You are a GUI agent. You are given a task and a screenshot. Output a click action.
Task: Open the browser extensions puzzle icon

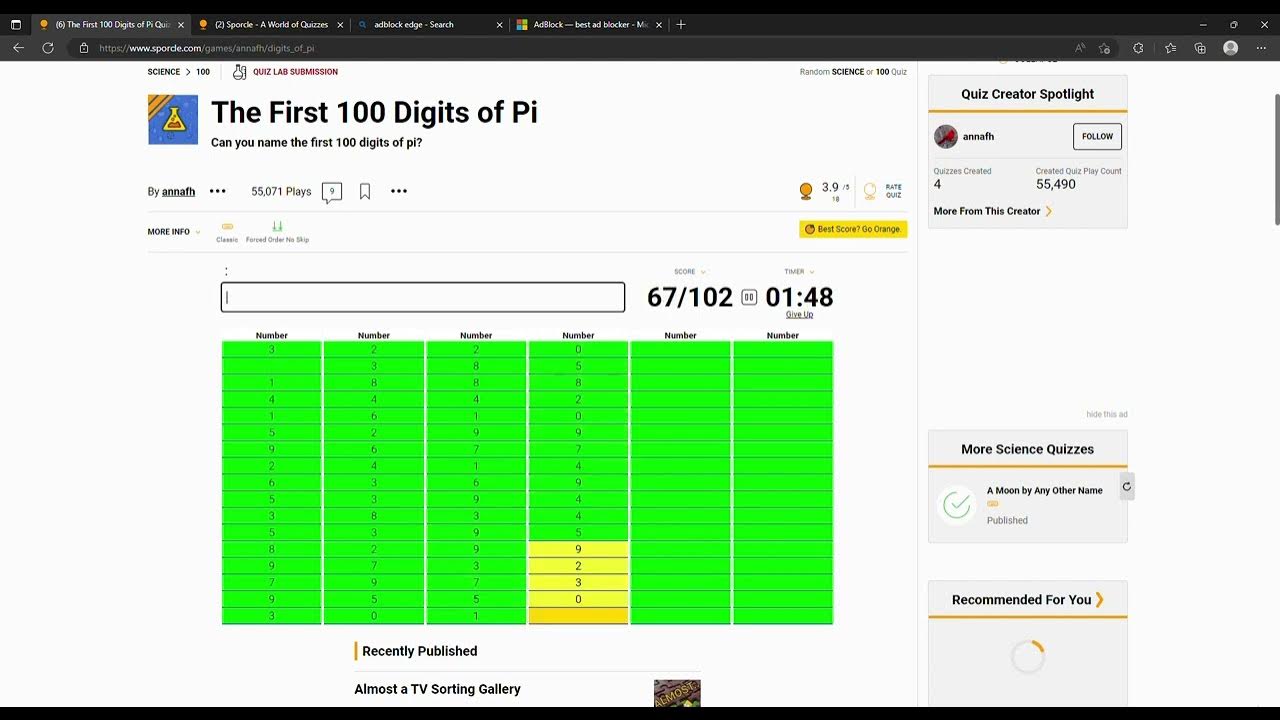click(x=1138, y=48)
